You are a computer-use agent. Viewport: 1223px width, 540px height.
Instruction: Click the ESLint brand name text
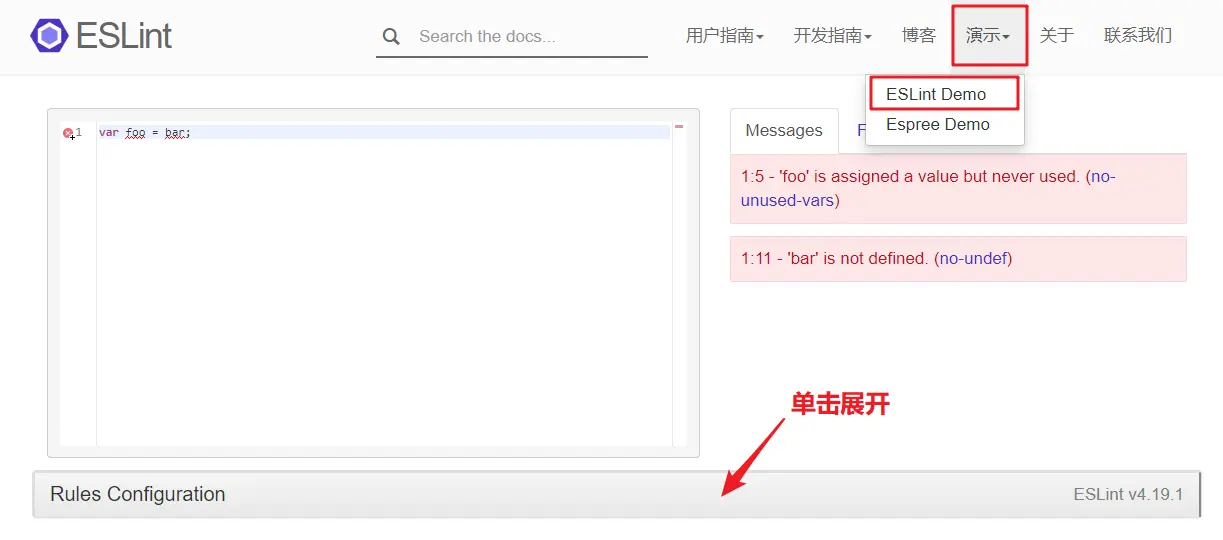click(124, 36)
